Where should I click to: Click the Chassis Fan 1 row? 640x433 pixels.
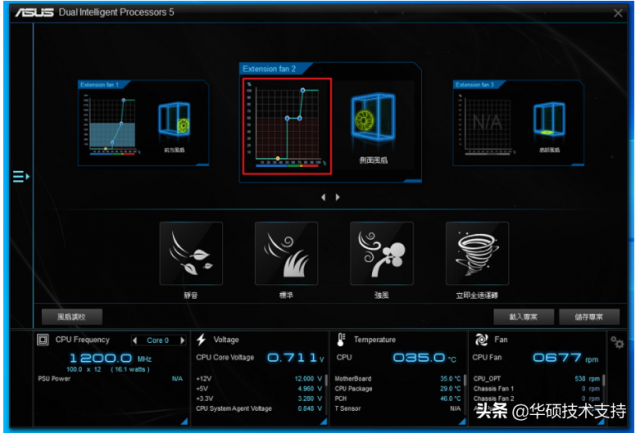click(536, 389)
